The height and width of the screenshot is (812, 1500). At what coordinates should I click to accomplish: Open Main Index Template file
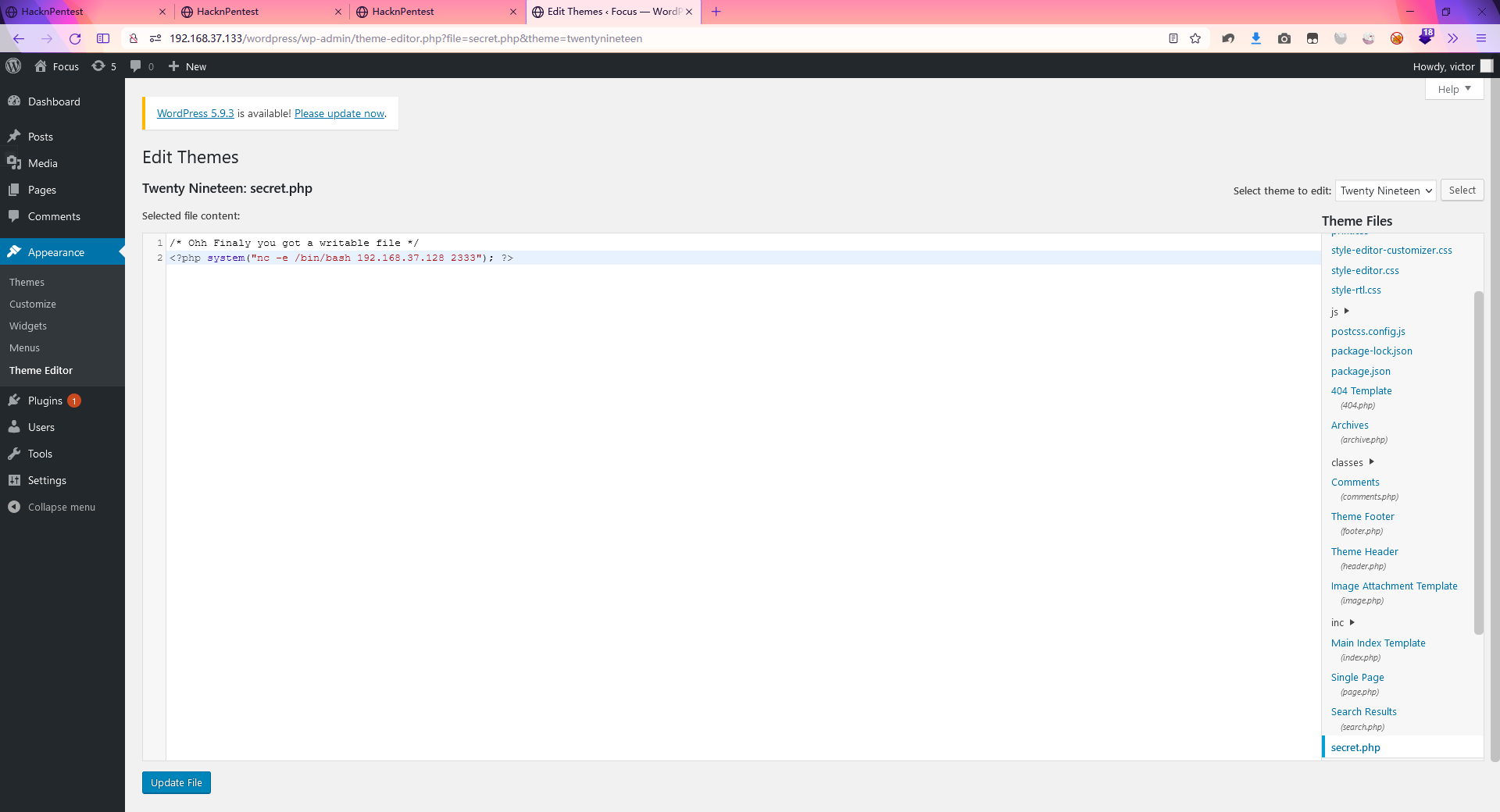(x=1378, y=643)
